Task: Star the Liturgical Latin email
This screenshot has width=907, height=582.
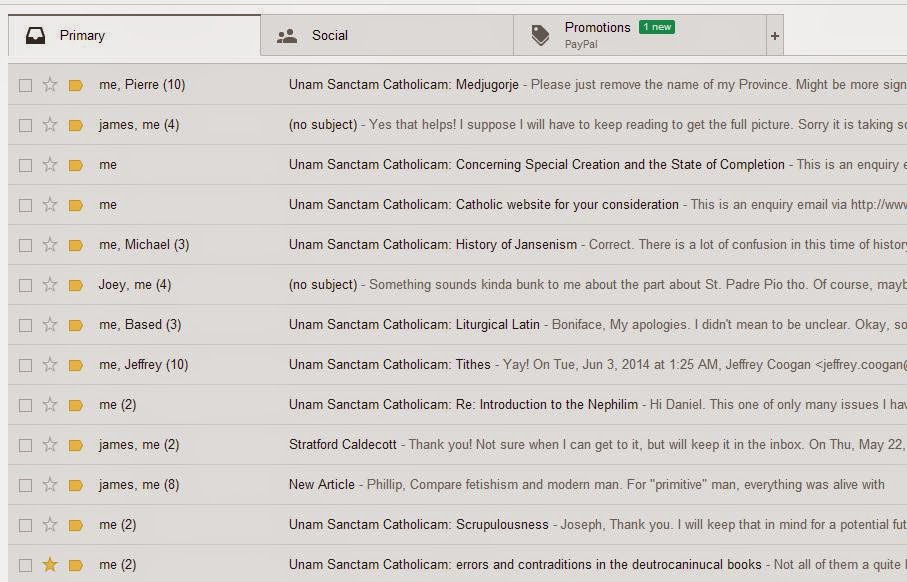Action: click(50, 325)
